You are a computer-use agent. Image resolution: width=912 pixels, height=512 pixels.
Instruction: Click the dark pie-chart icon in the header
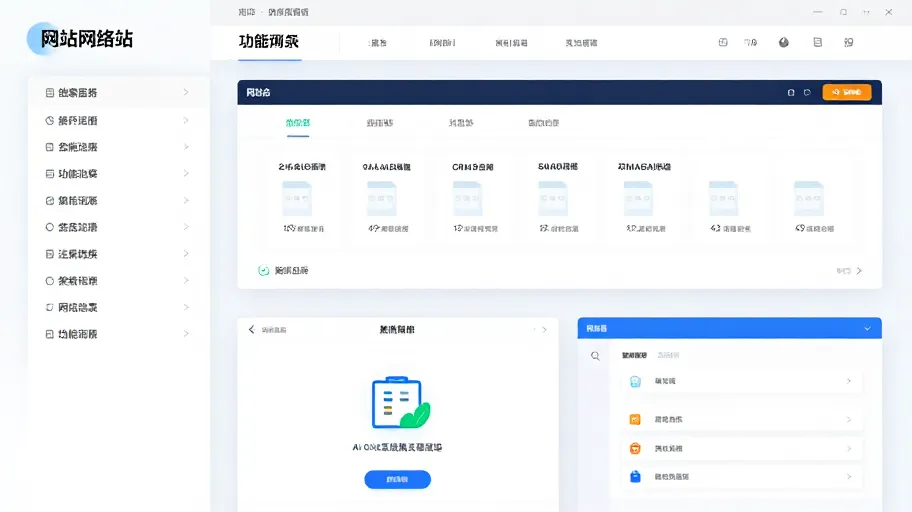click(783, 42)
